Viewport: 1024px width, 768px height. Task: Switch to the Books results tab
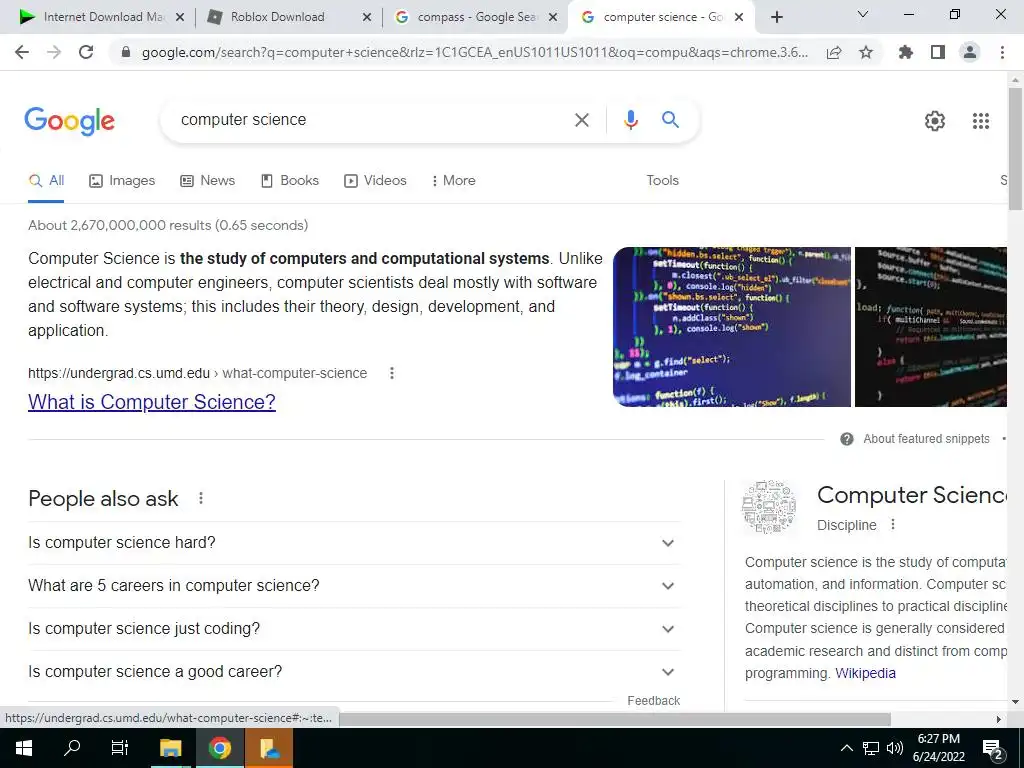point(289,181)
